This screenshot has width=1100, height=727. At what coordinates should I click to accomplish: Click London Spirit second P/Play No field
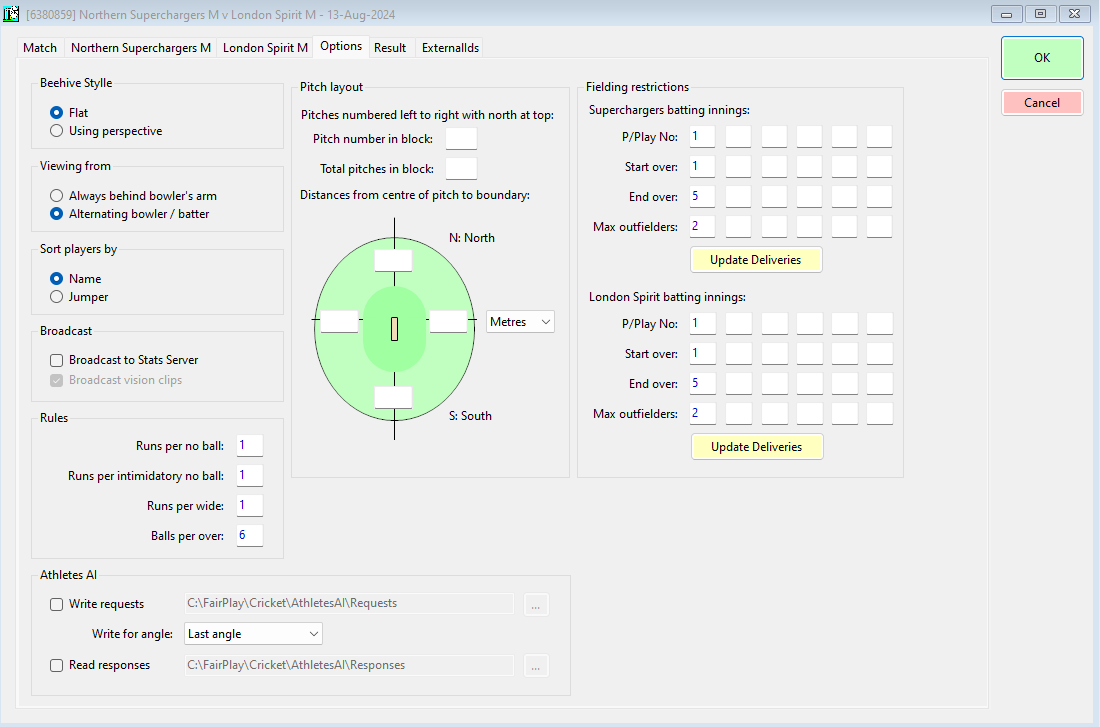(739, 324)
